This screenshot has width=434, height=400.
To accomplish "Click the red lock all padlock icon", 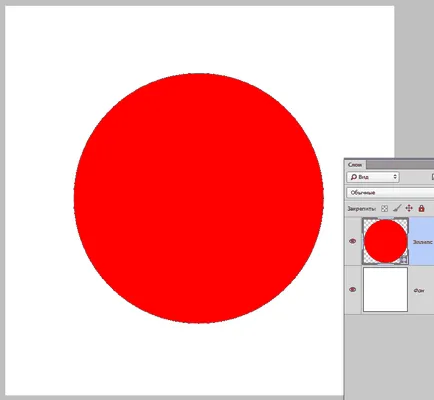I will (421, 209).
